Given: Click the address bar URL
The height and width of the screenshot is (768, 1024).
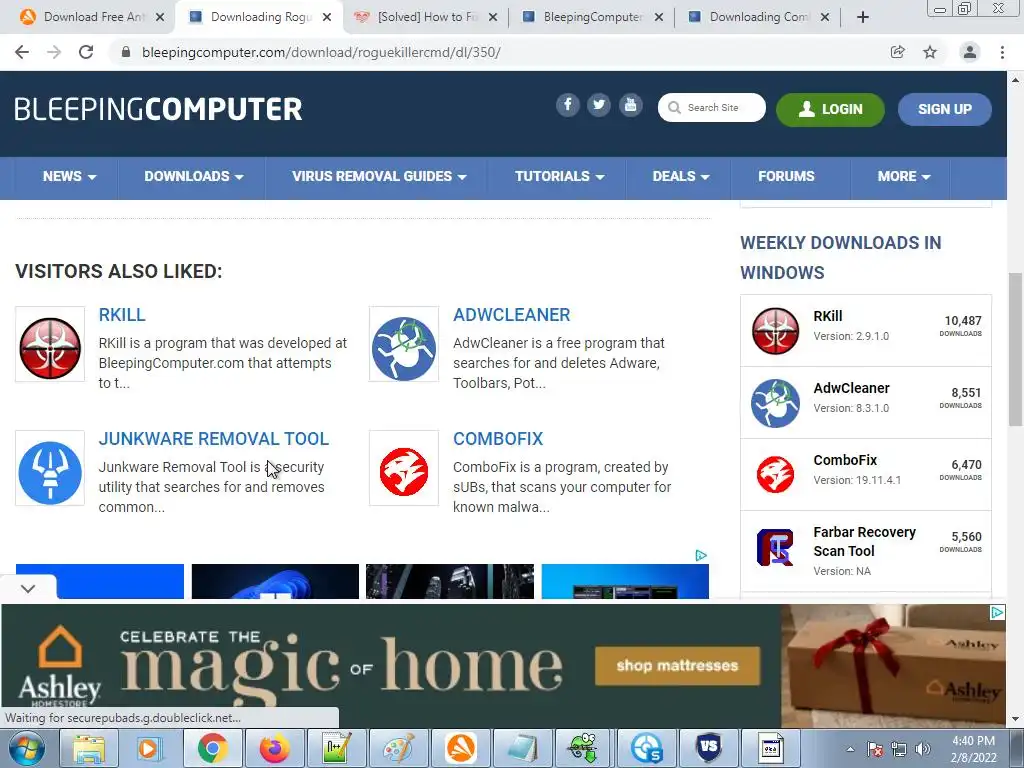Looking at the screenshot, I should click(321, 52).
